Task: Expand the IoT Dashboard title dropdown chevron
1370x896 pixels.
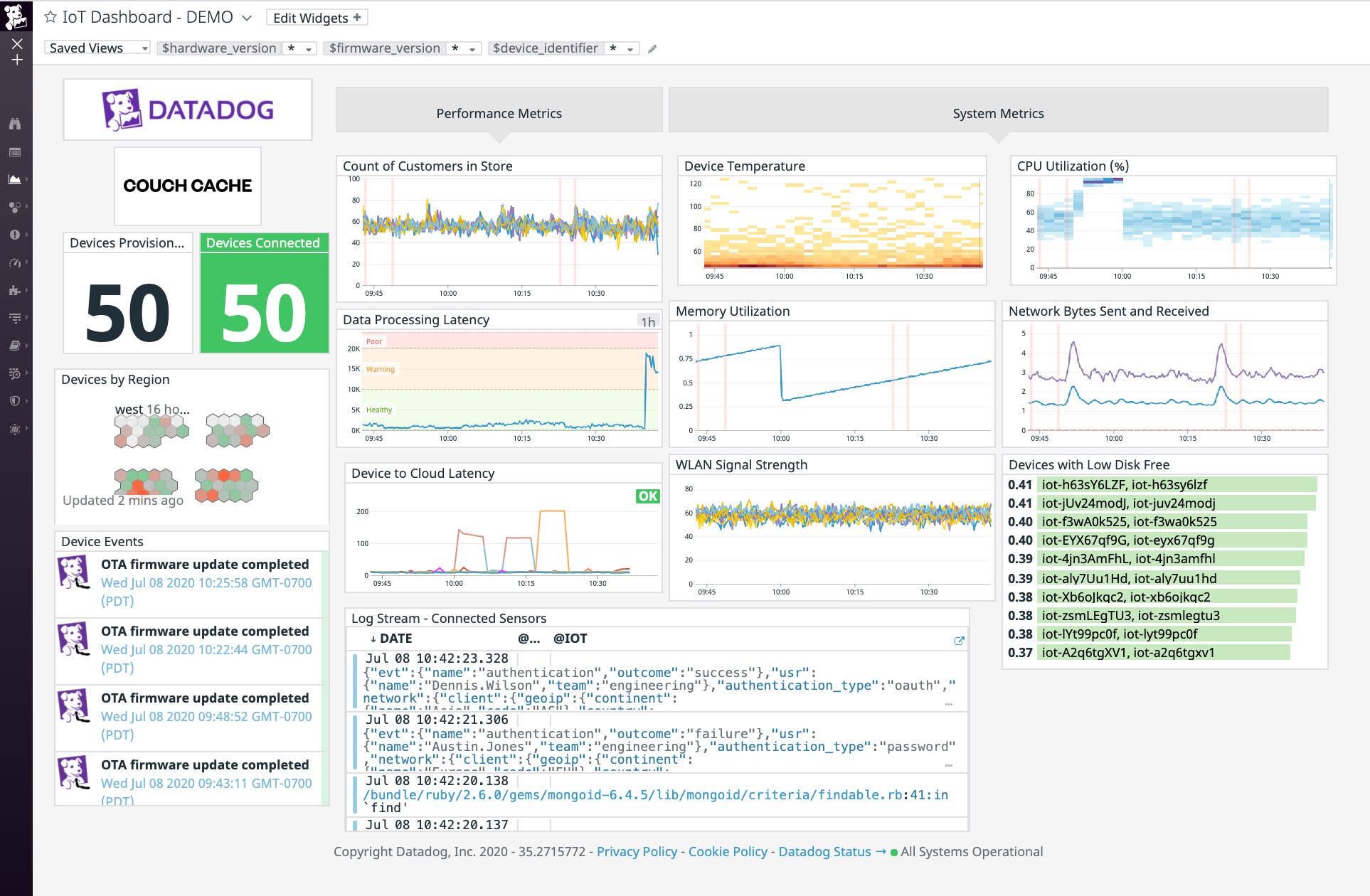Action: coord(245,17)
